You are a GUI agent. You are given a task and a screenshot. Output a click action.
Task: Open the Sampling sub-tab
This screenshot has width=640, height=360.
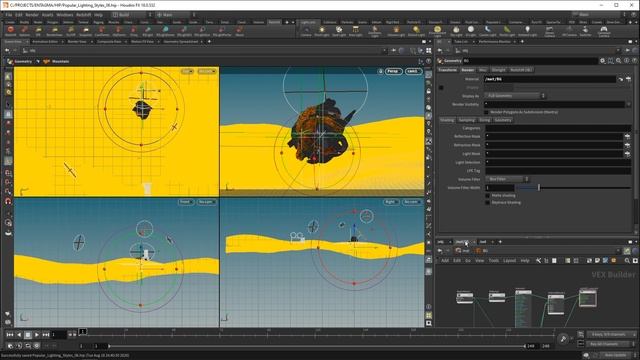[467, 120]
